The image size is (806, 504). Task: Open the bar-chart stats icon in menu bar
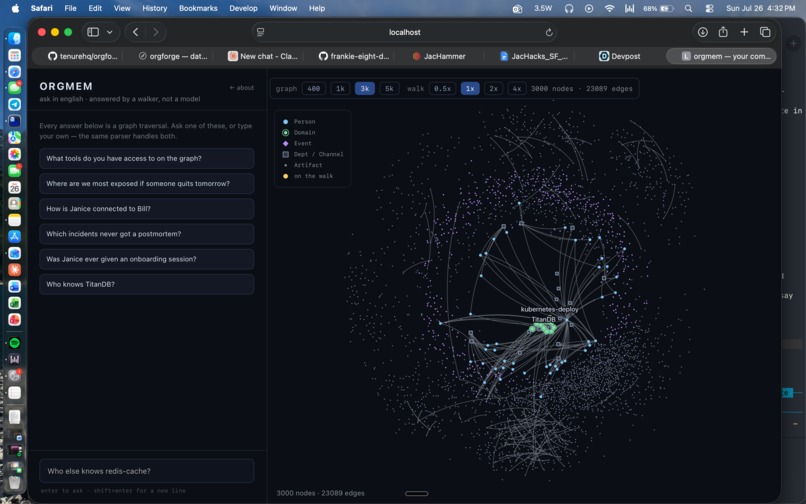pyautogui.click(x=629, y=8)
